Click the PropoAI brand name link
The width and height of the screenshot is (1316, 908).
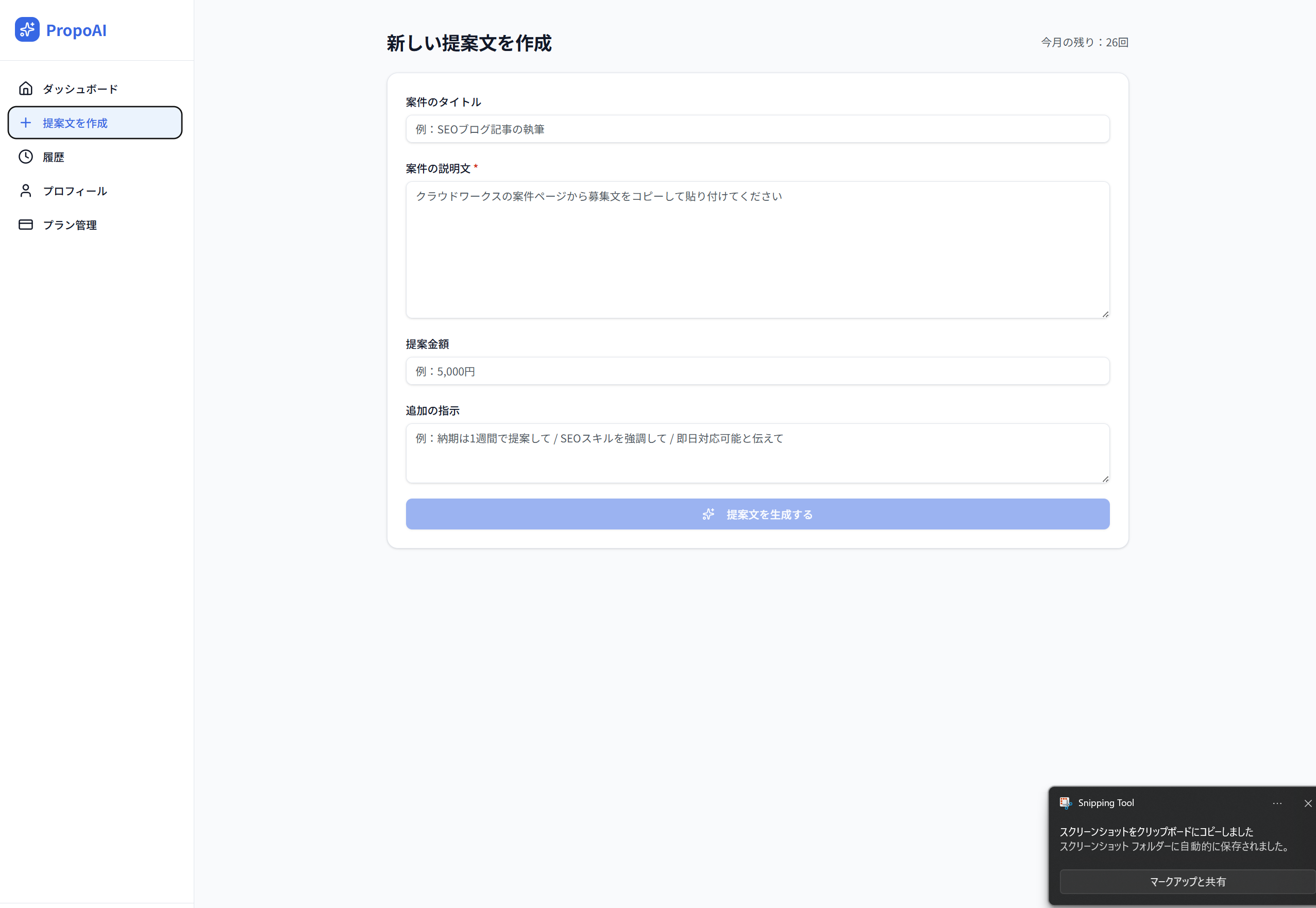pyautogui.click(x=76, y=30)
